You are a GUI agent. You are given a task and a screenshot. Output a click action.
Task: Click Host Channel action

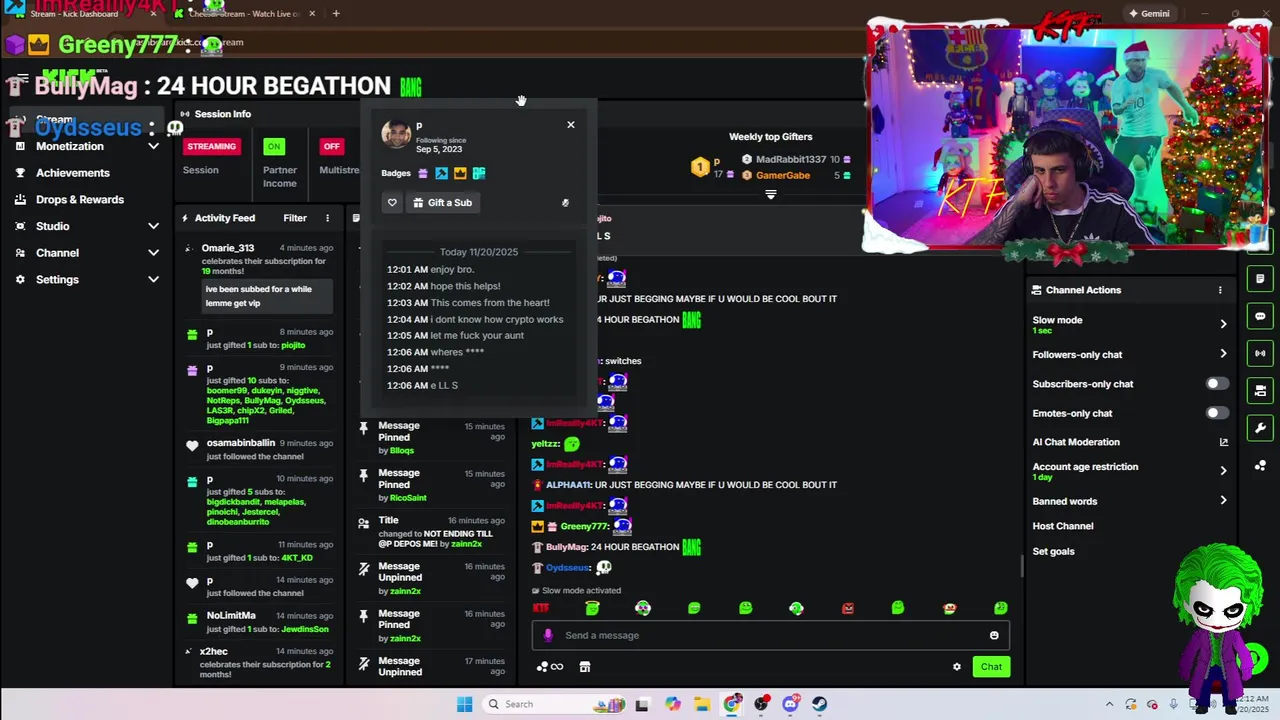coord(1063,526)
